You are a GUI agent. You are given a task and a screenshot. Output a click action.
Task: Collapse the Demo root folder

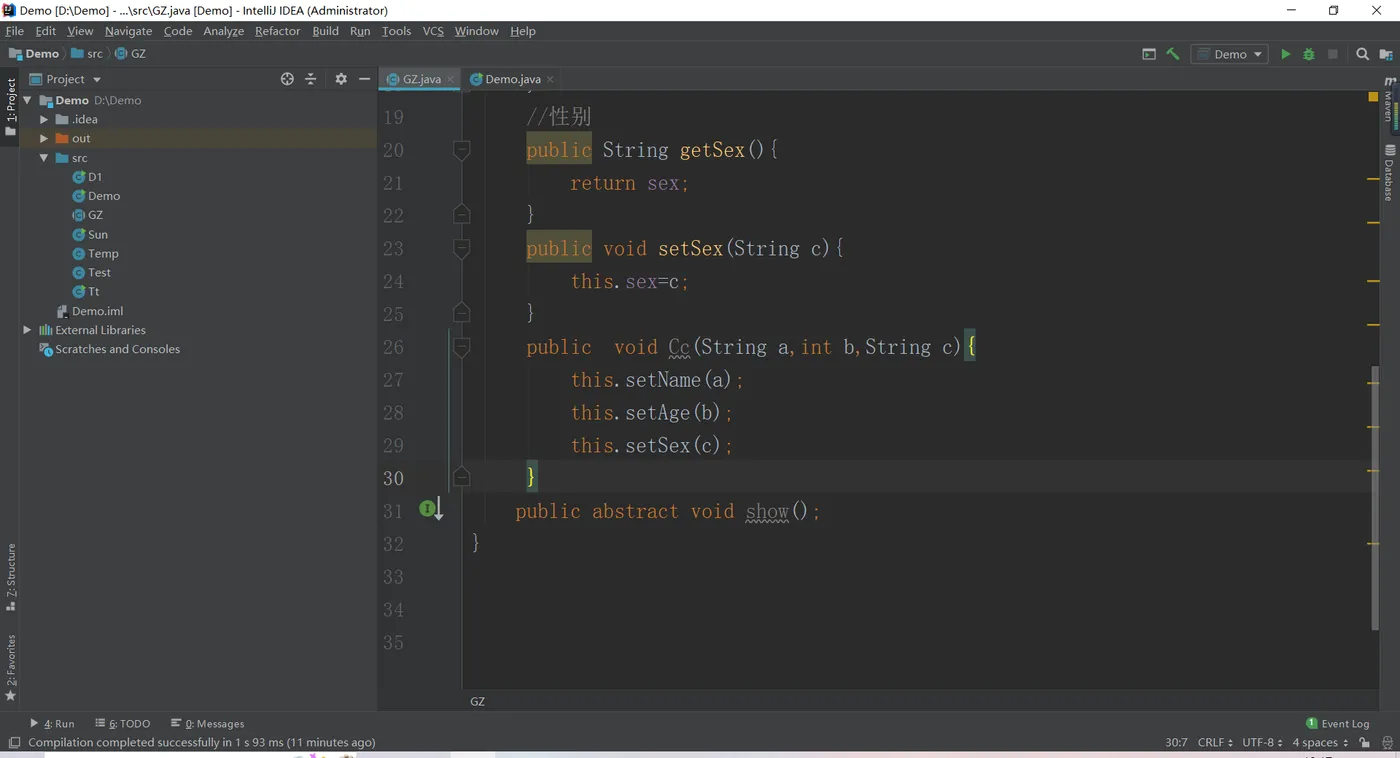(27, 100)
